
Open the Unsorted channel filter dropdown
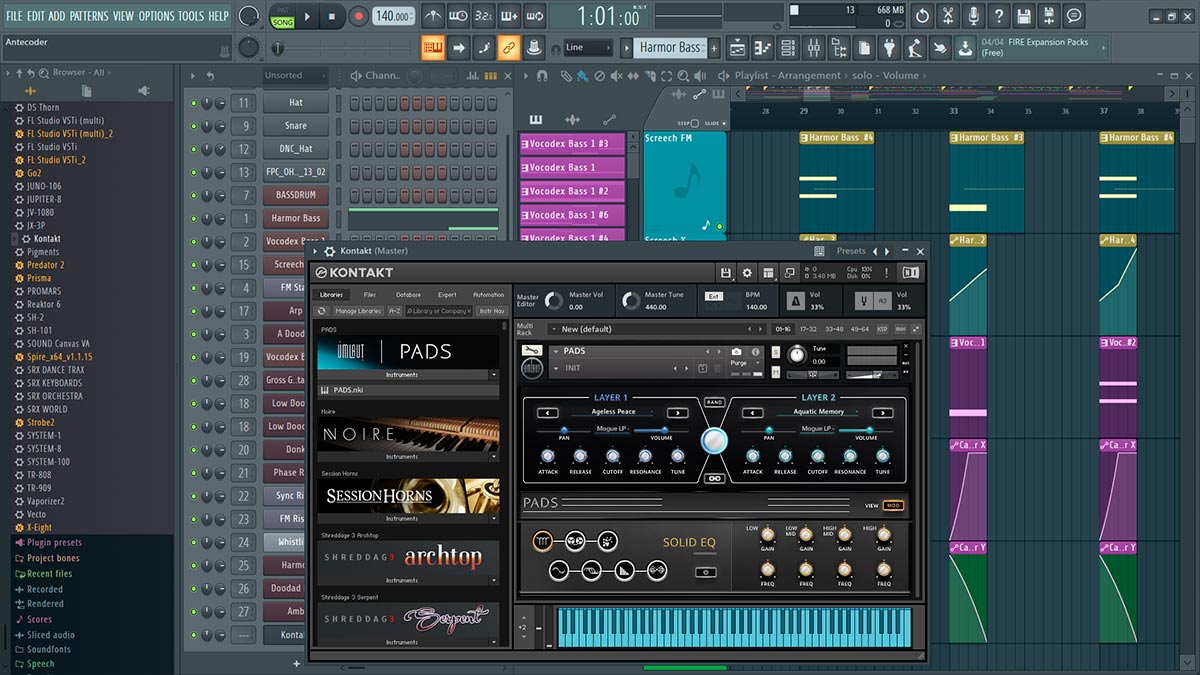(x=295, y=75)
